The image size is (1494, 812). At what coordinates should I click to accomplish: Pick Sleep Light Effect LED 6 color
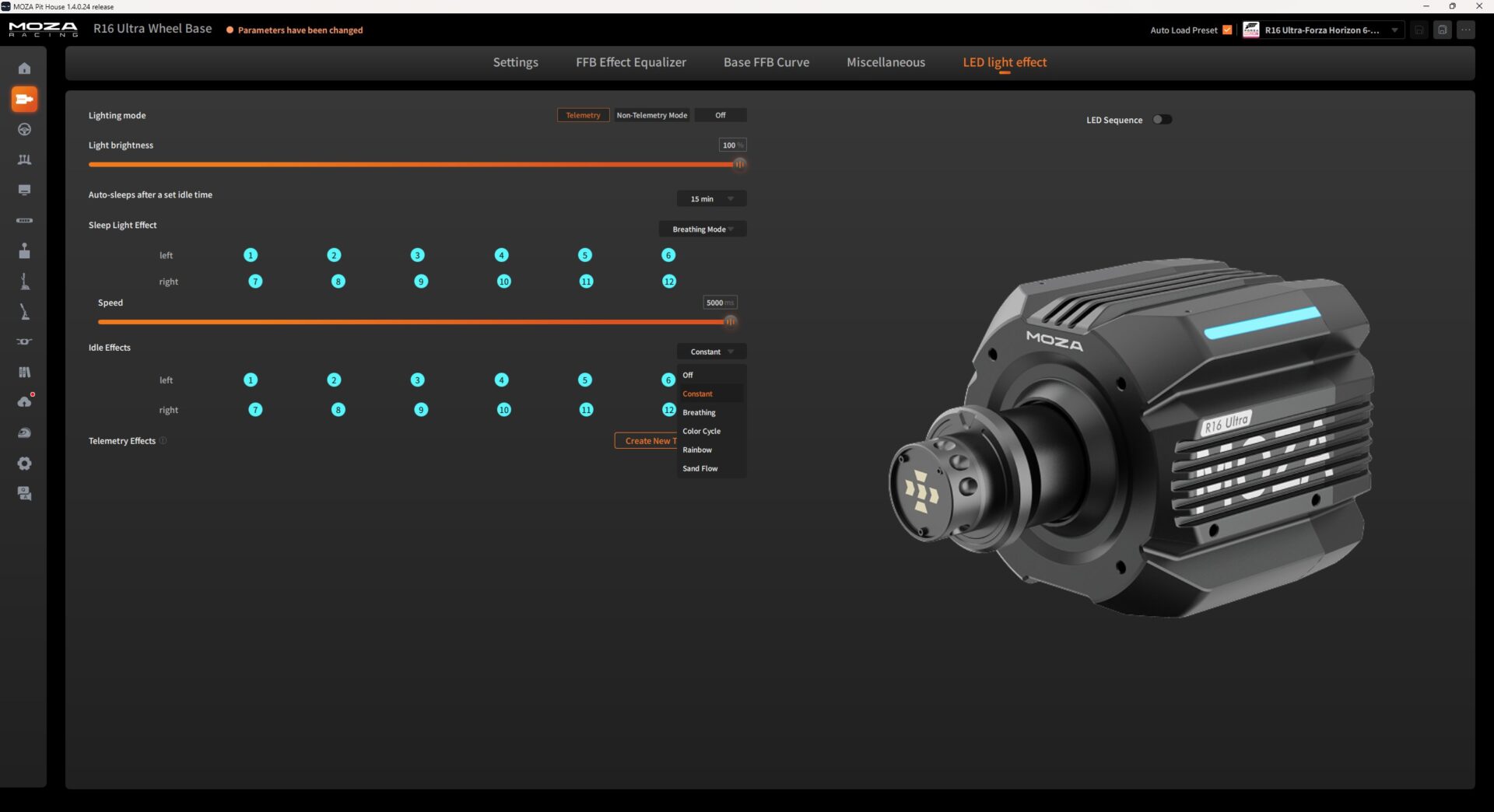point(668,255)
